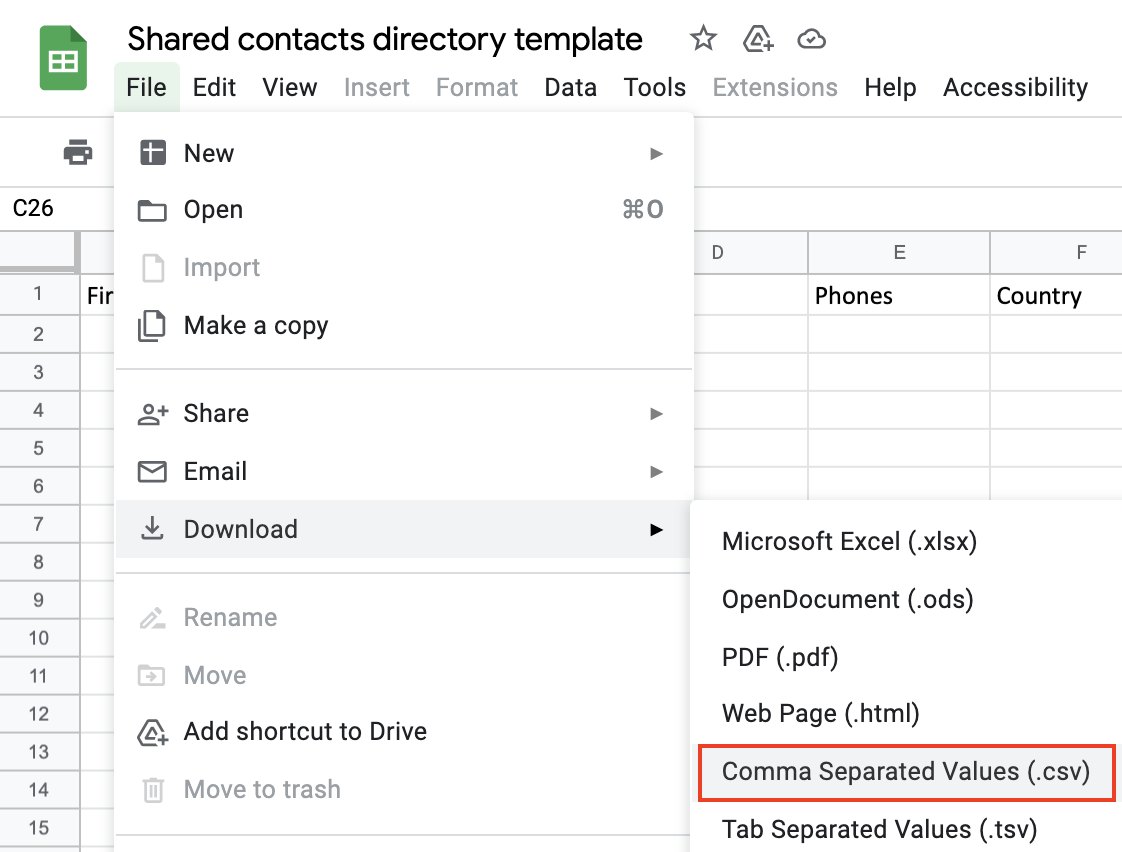
Task: Open the Data menu
Action: point(570,87)
